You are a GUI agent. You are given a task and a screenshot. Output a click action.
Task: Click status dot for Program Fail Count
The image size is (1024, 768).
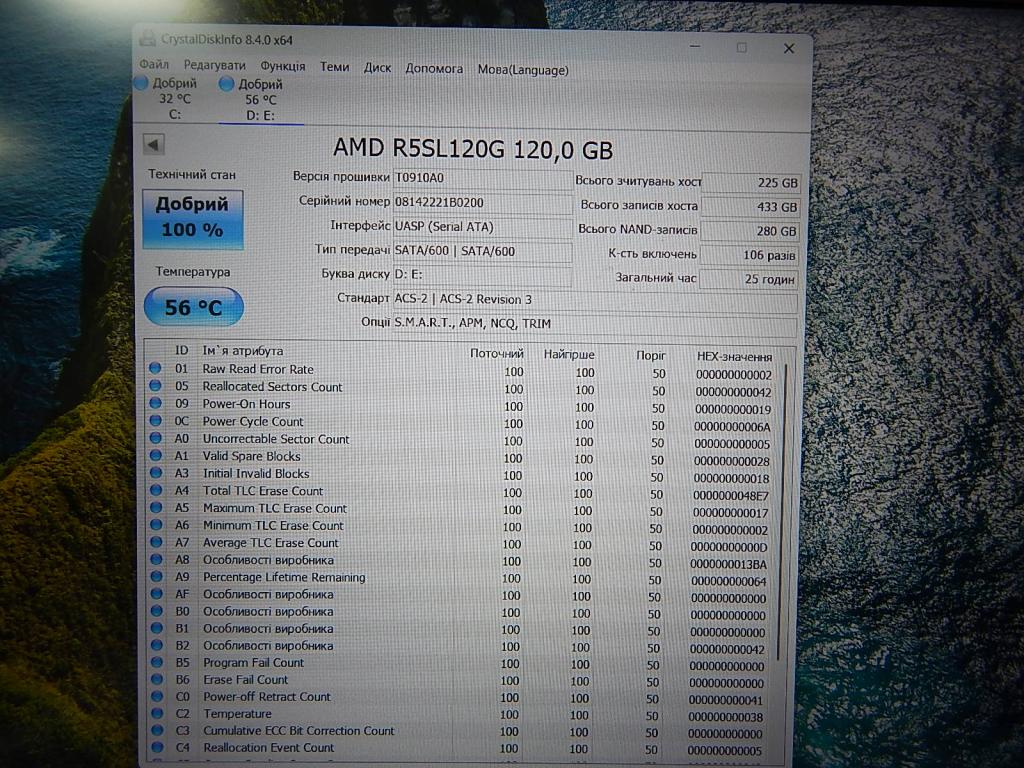click(x=157, y=662)
